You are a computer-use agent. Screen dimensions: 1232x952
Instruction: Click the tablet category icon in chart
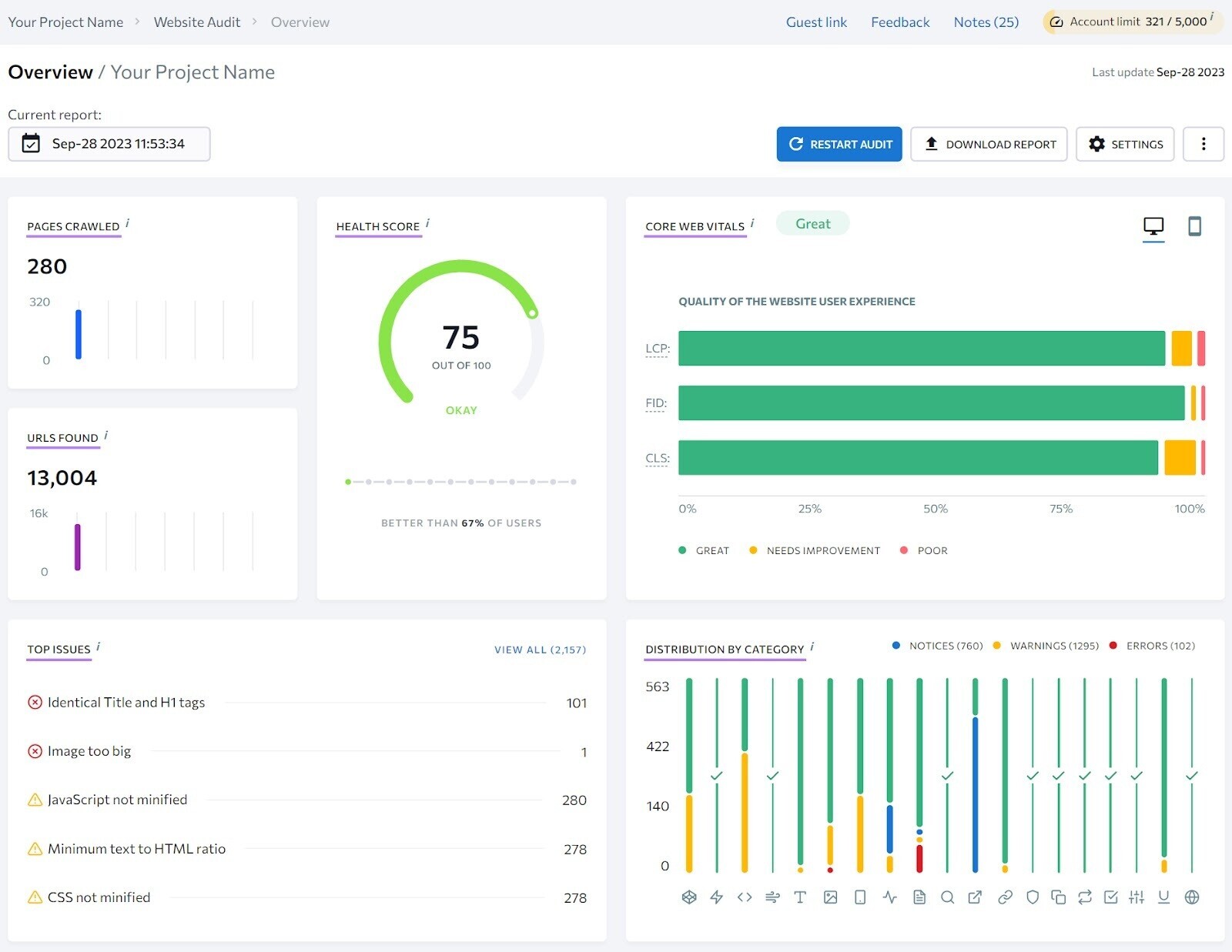pyautogui.click(x=860, y=897)
